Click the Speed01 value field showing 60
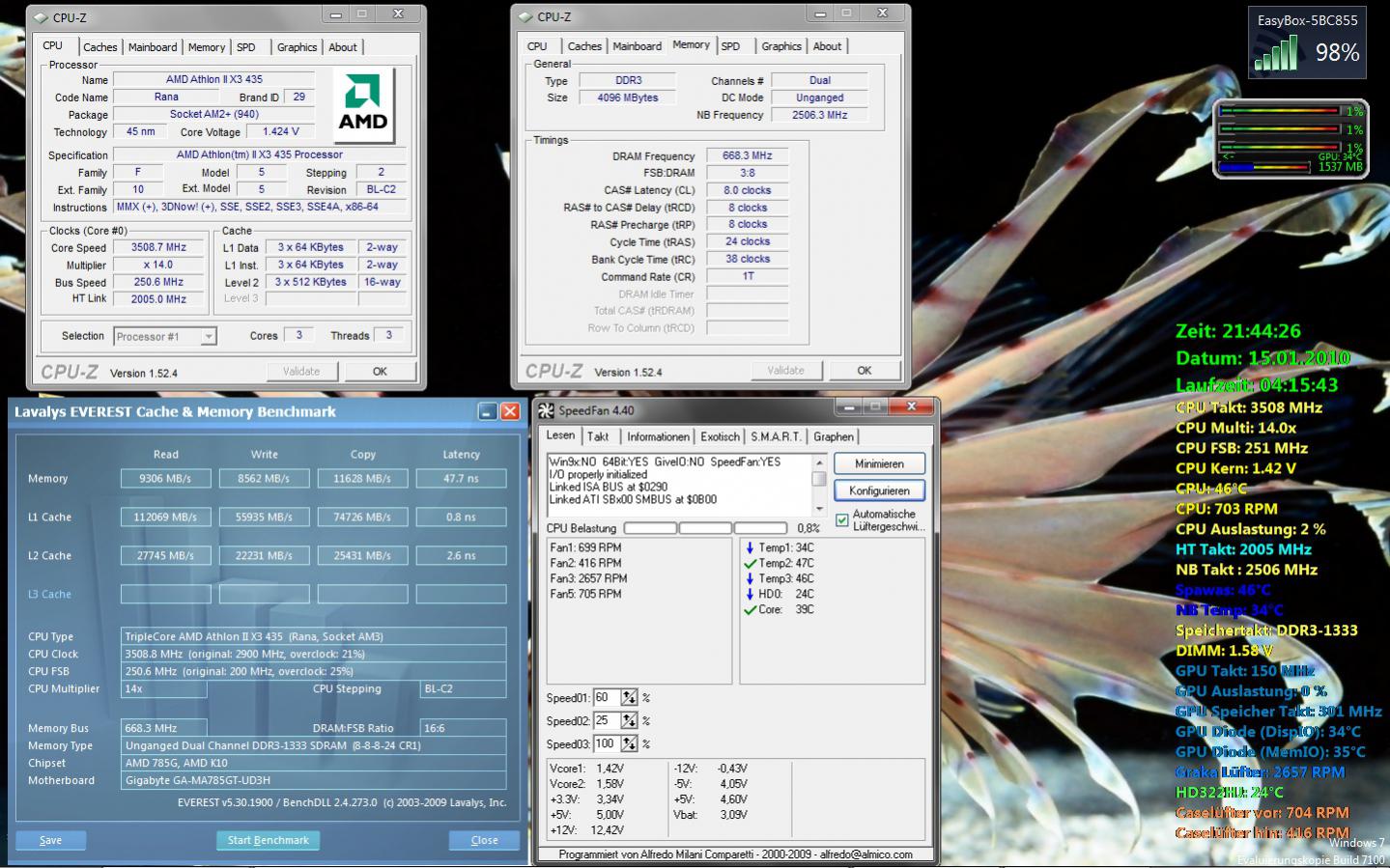 point(607,697)
